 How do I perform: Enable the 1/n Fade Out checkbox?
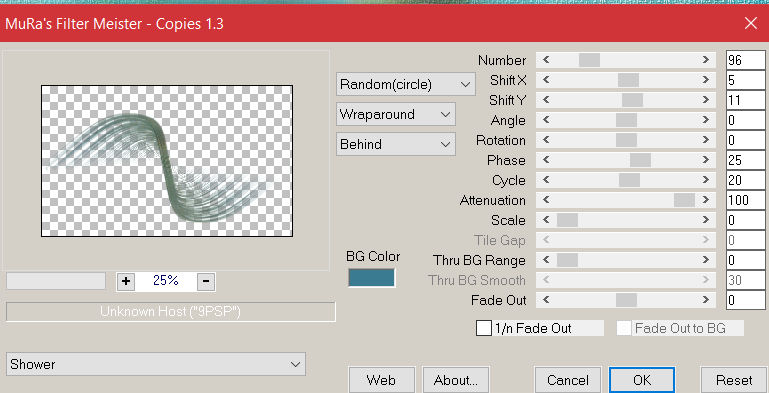tap(484, 328)
